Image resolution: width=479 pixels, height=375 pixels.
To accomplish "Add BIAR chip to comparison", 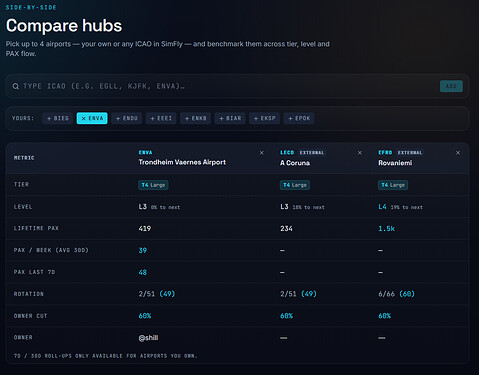I will [x=230, y=118].
